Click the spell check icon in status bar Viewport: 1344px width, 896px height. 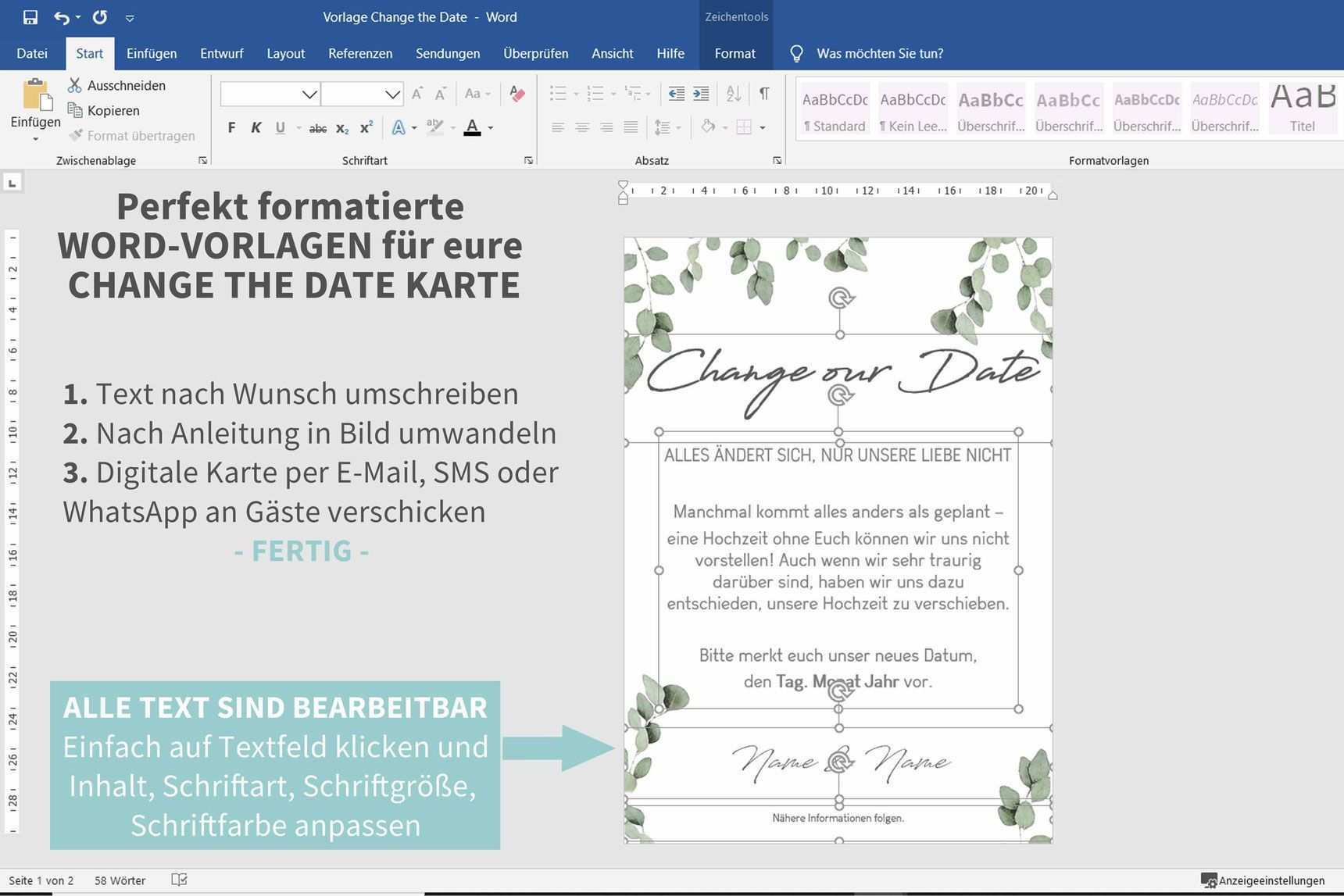[179, 880]
